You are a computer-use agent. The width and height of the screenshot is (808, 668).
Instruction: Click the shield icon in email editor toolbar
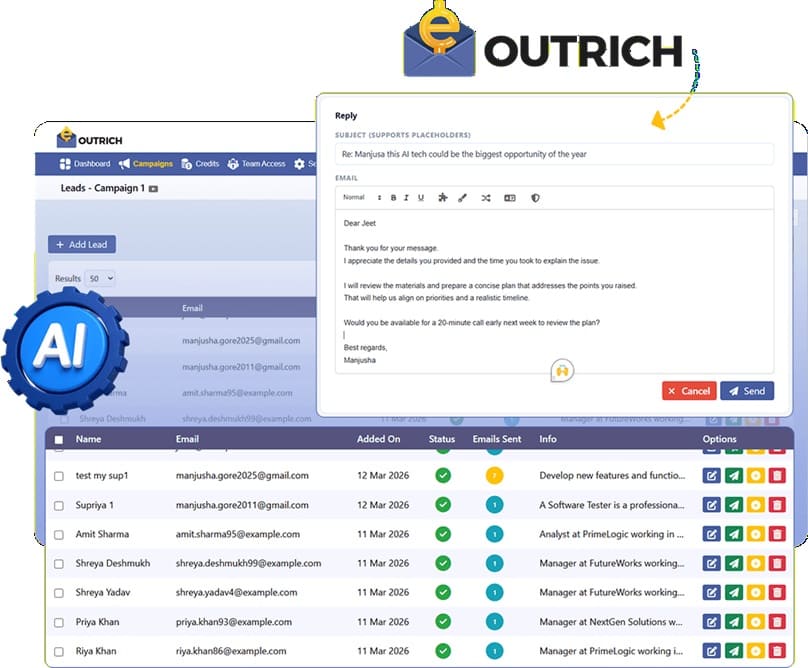point(535,198)
